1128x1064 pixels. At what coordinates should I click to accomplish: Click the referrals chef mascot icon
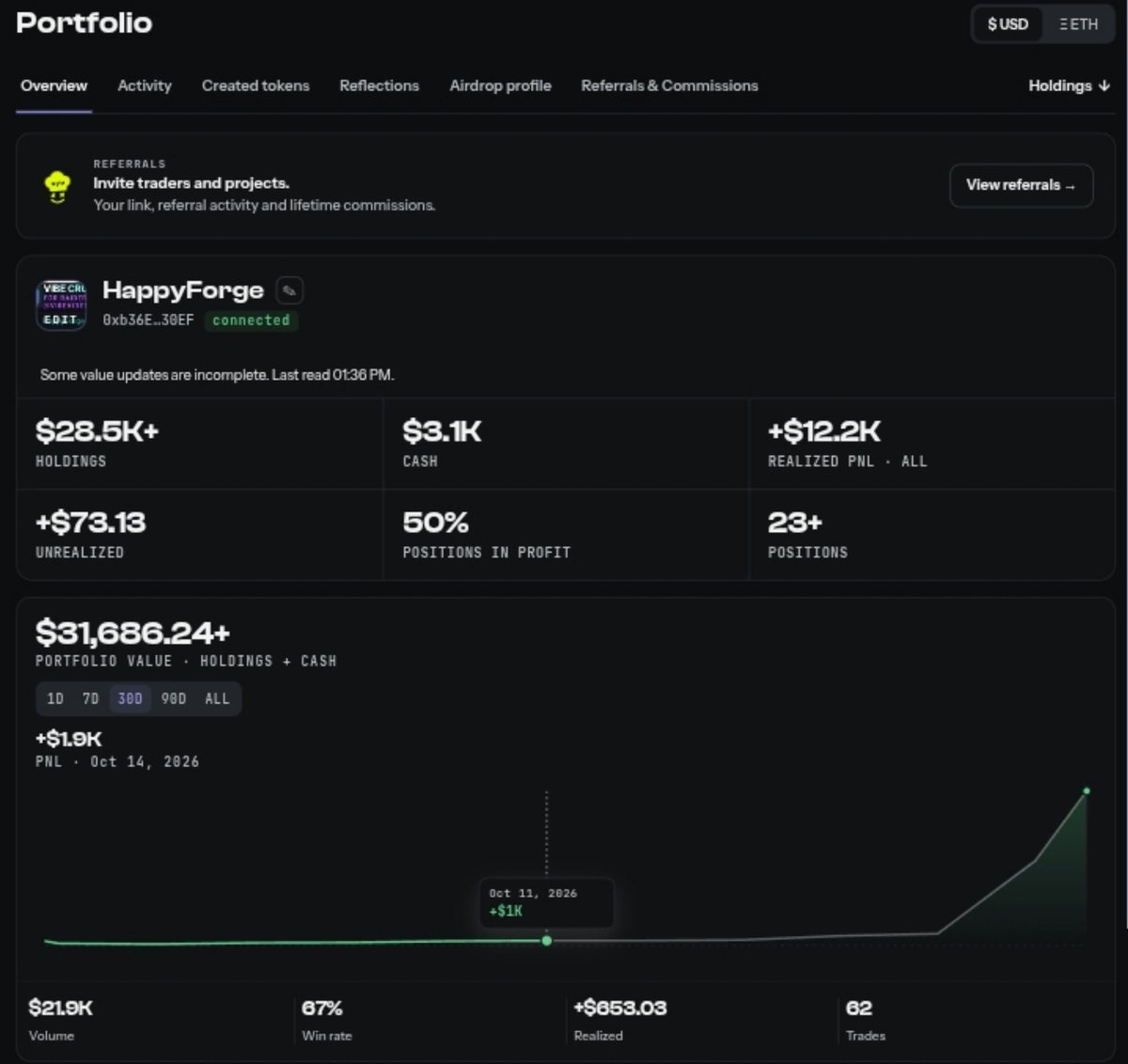tap(57, 187)
